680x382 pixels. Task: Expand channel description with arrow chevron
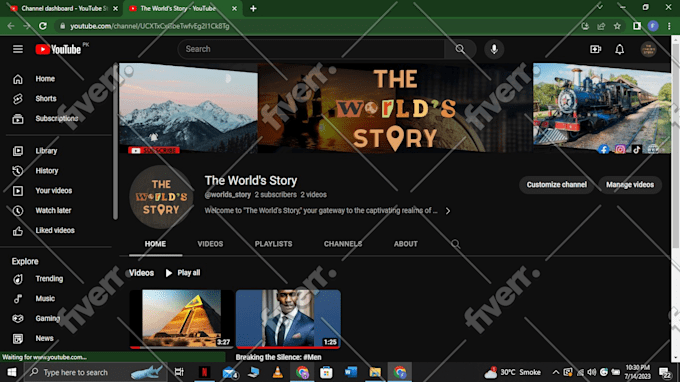[x=448, y=211]
